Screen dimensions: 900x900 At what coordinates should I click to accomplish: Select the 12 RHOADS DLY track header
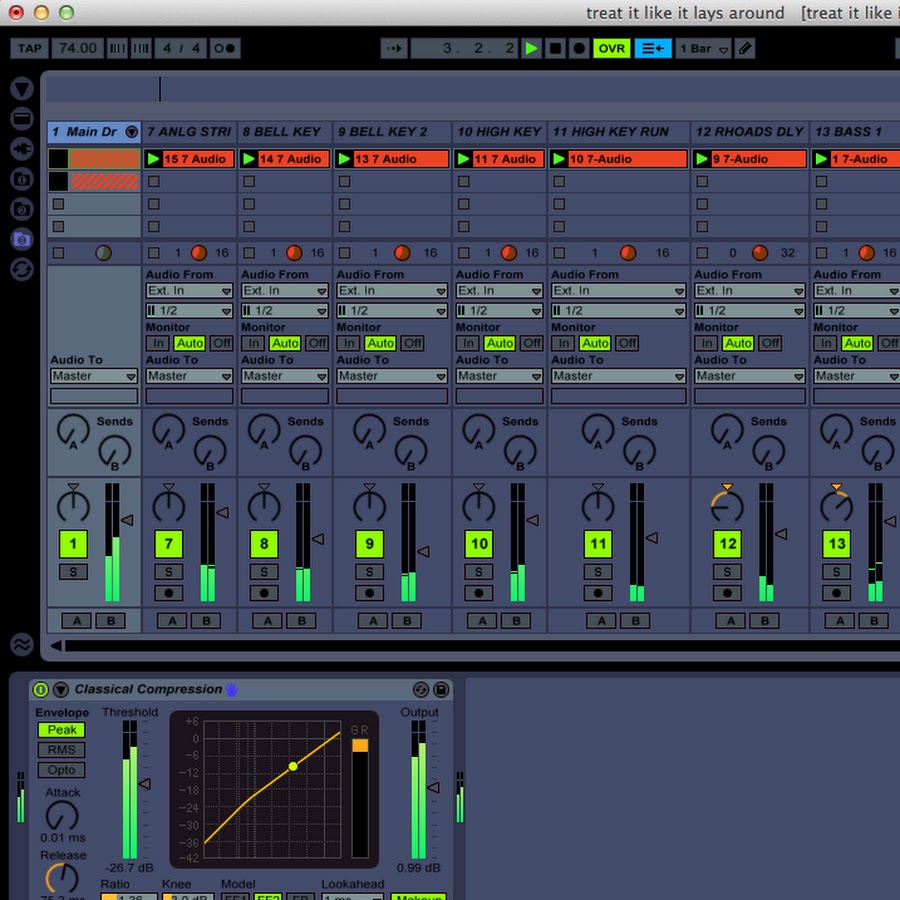click(749, 132)
